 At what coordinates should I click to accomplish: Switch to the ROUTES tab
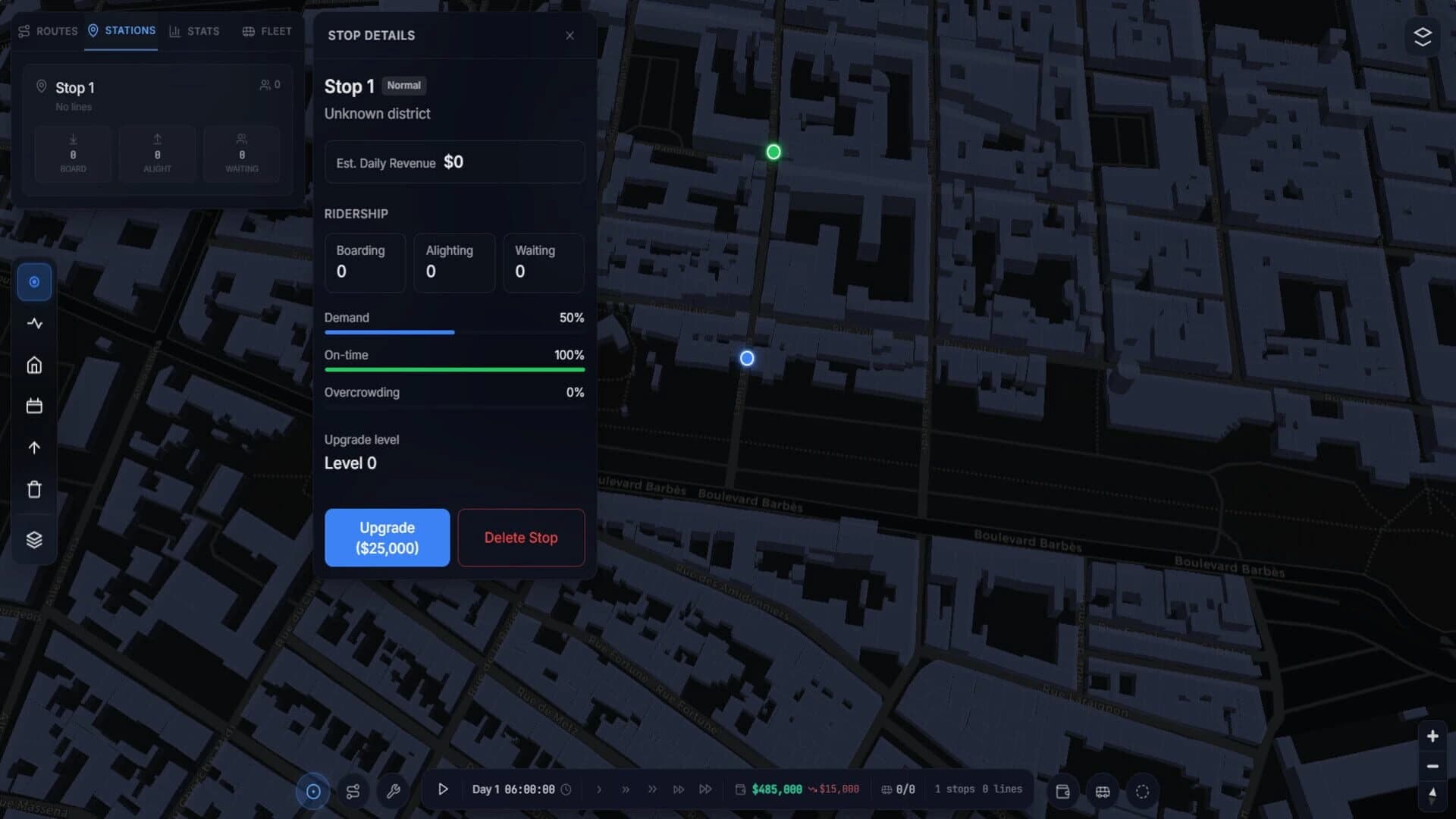[48, 31]
